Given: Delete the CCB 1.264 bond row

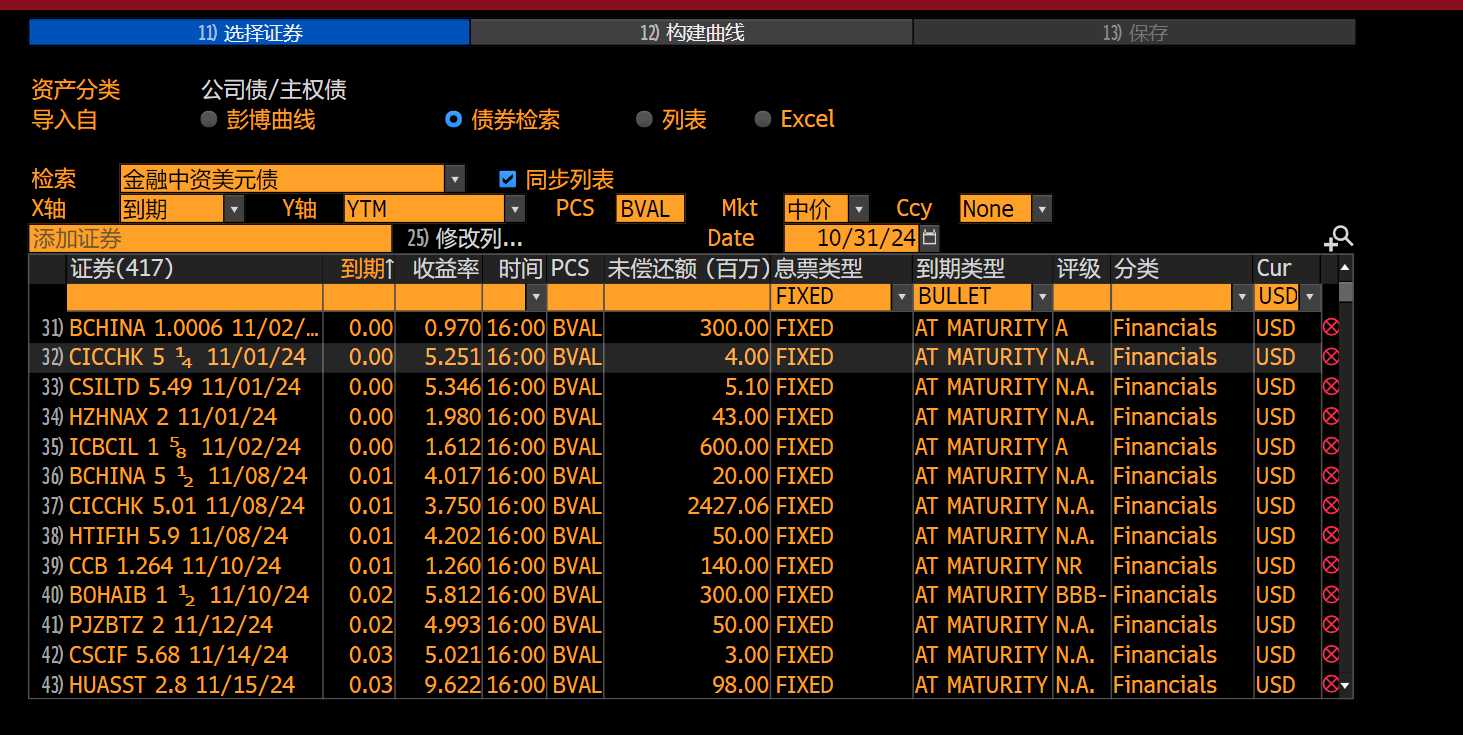Looking at the screenshot, I should click(1330, 566).
